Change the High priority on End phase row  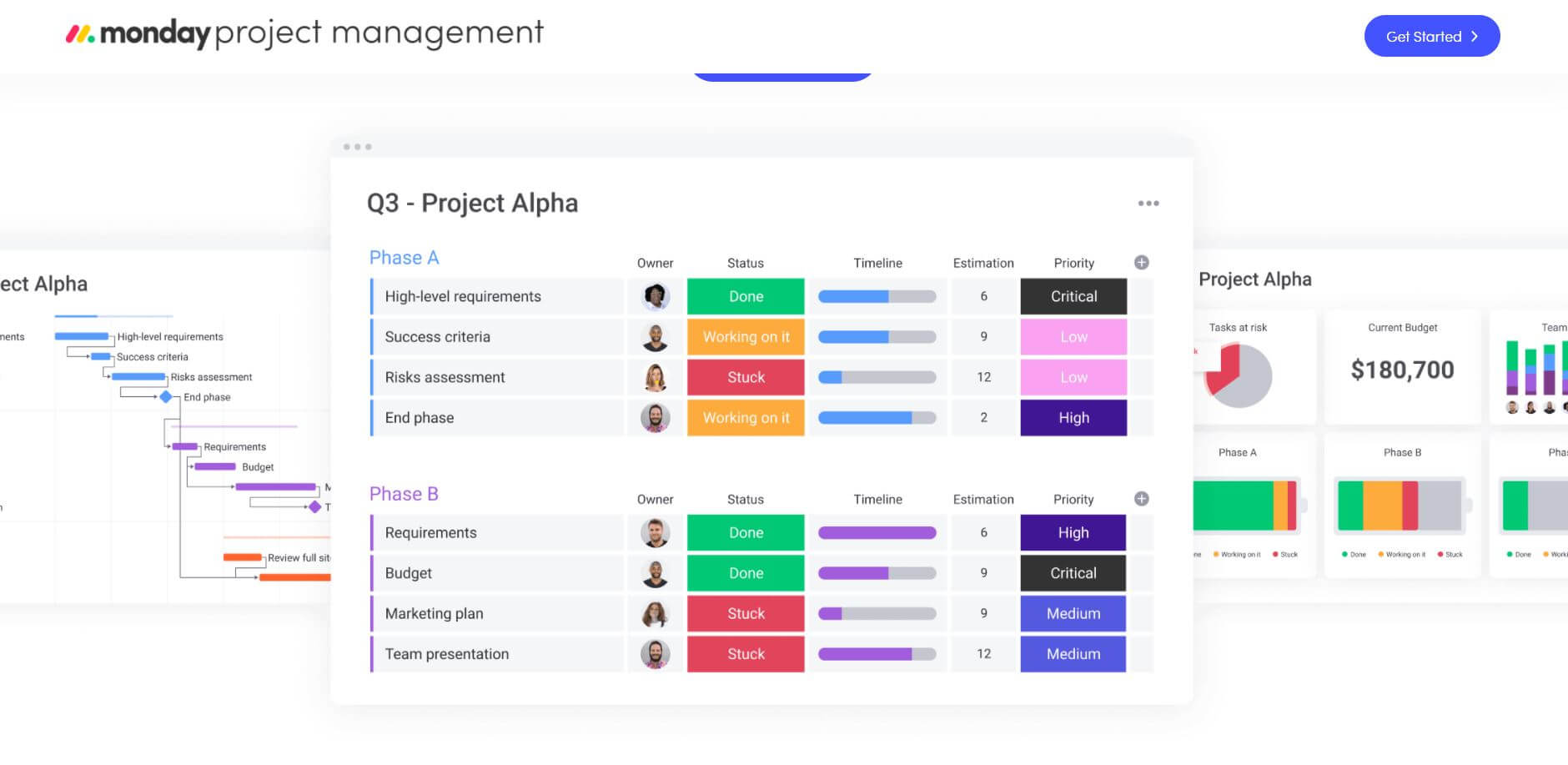click(1073, 417)
